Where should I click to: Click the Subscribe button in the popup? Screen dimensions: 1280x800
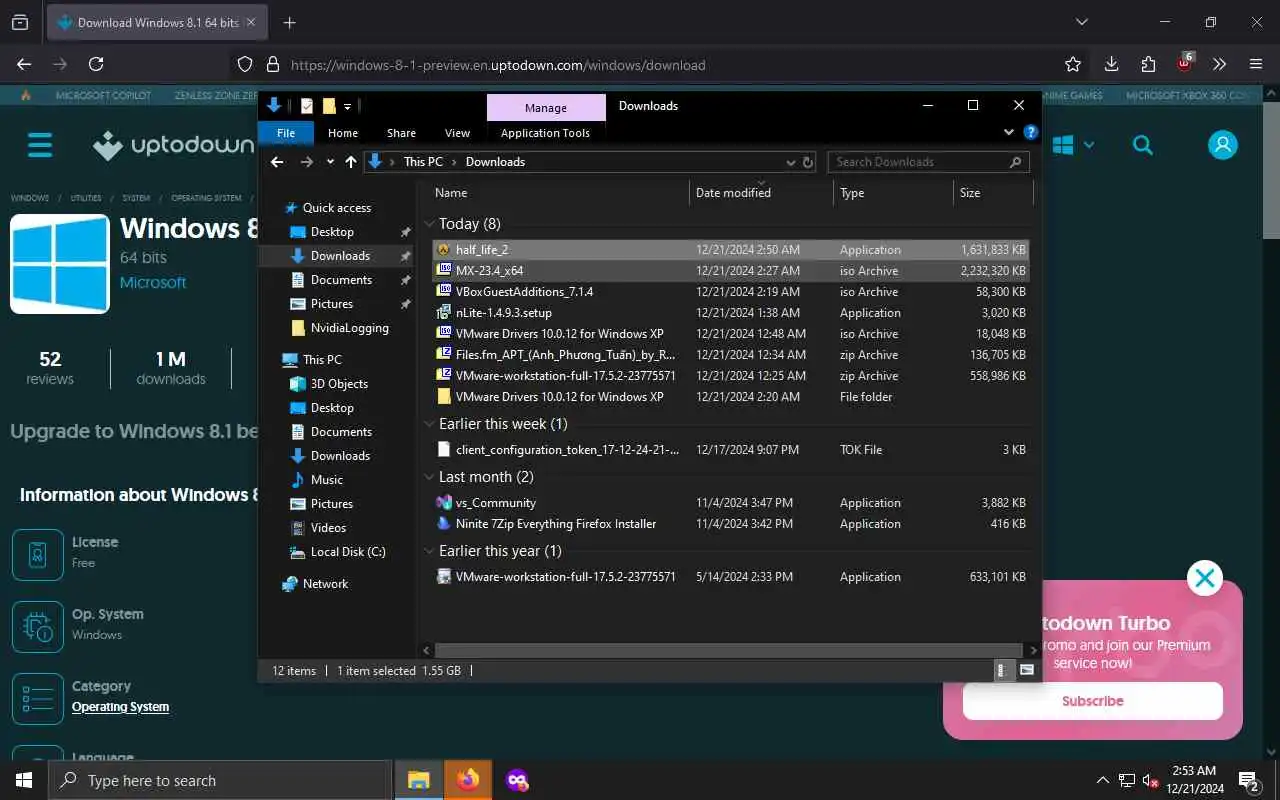1092,701
